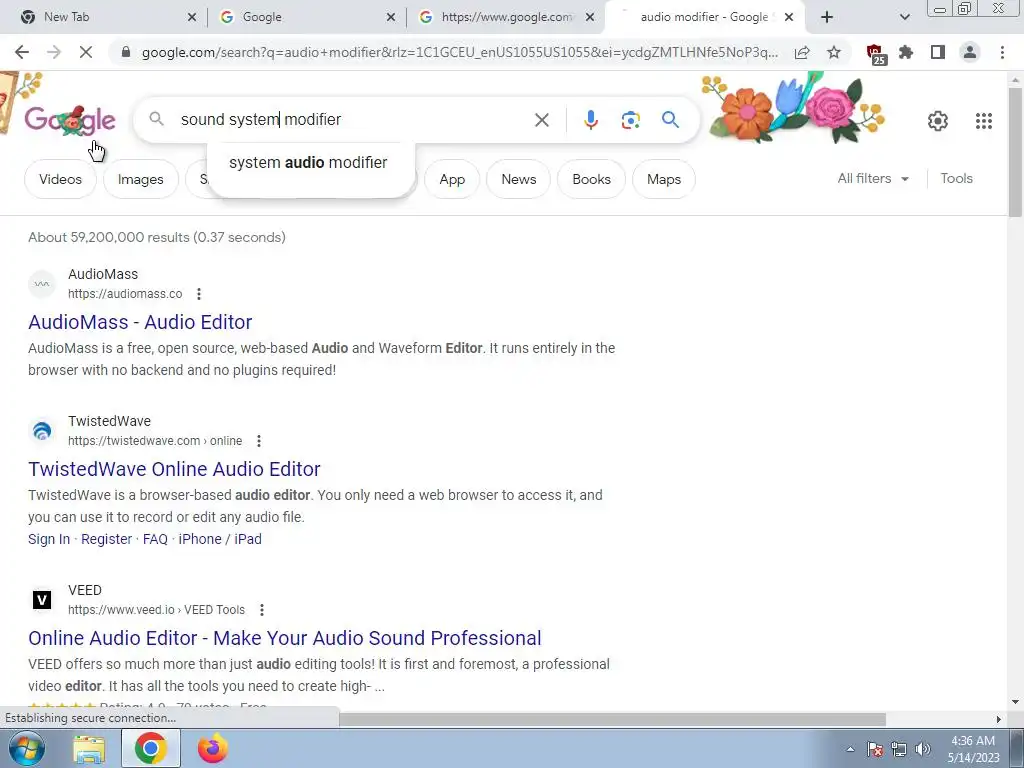The image size is (1024, 768).
Task: Close the New Tab tab
Action: [192, 17]
